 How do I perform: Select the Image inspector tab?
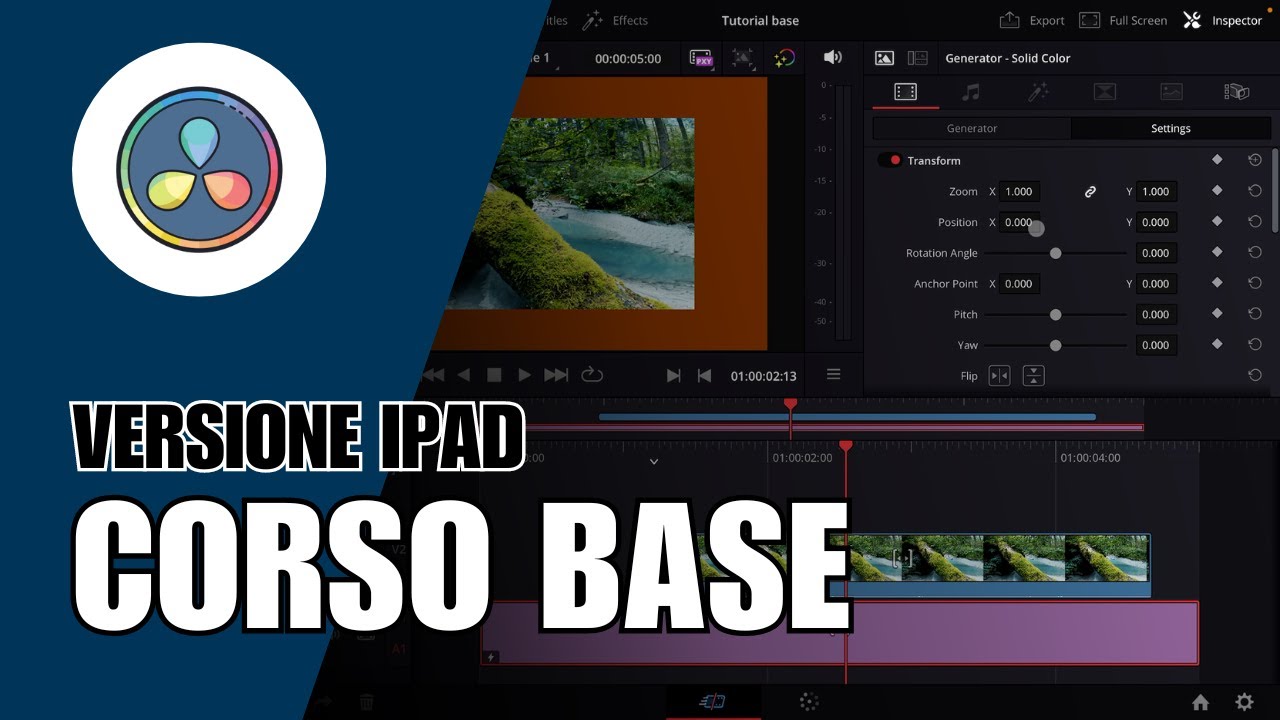pyautogui.click(x=1171, y=92)
